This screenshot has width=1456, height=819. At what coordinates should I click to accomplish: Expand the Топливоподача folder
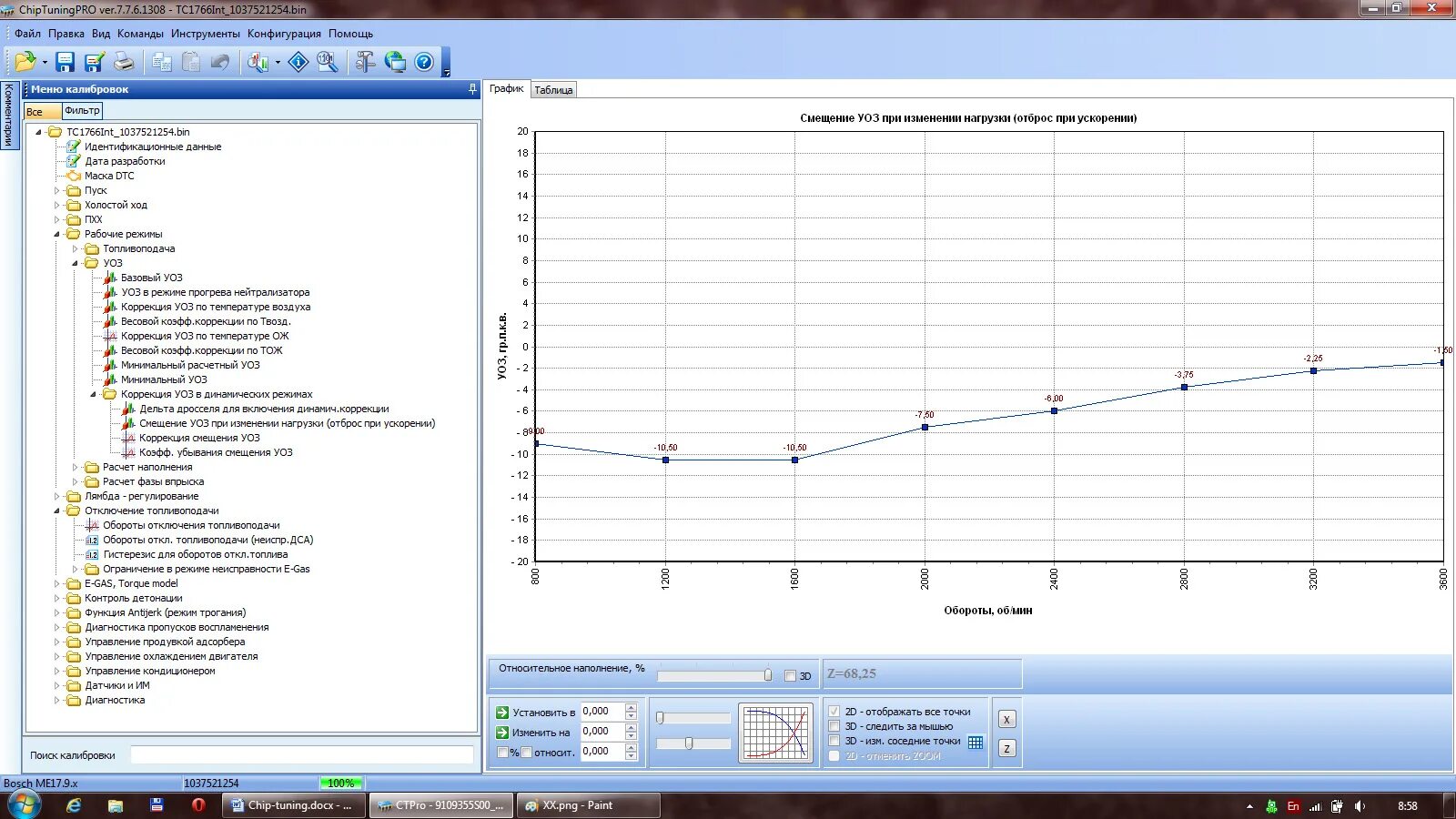(x=75, y=248)
